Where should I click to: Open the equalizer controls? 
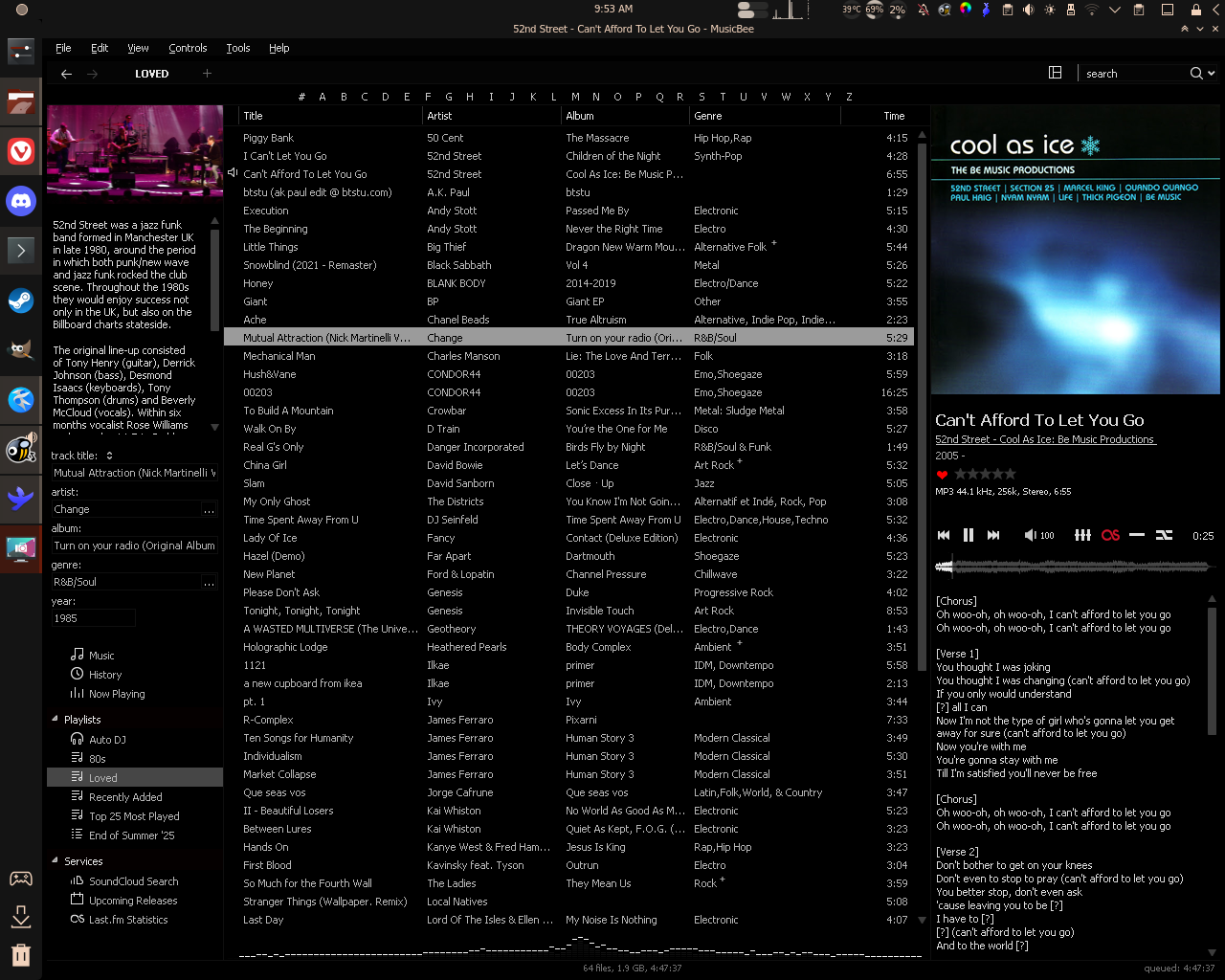click(1082, 536)
